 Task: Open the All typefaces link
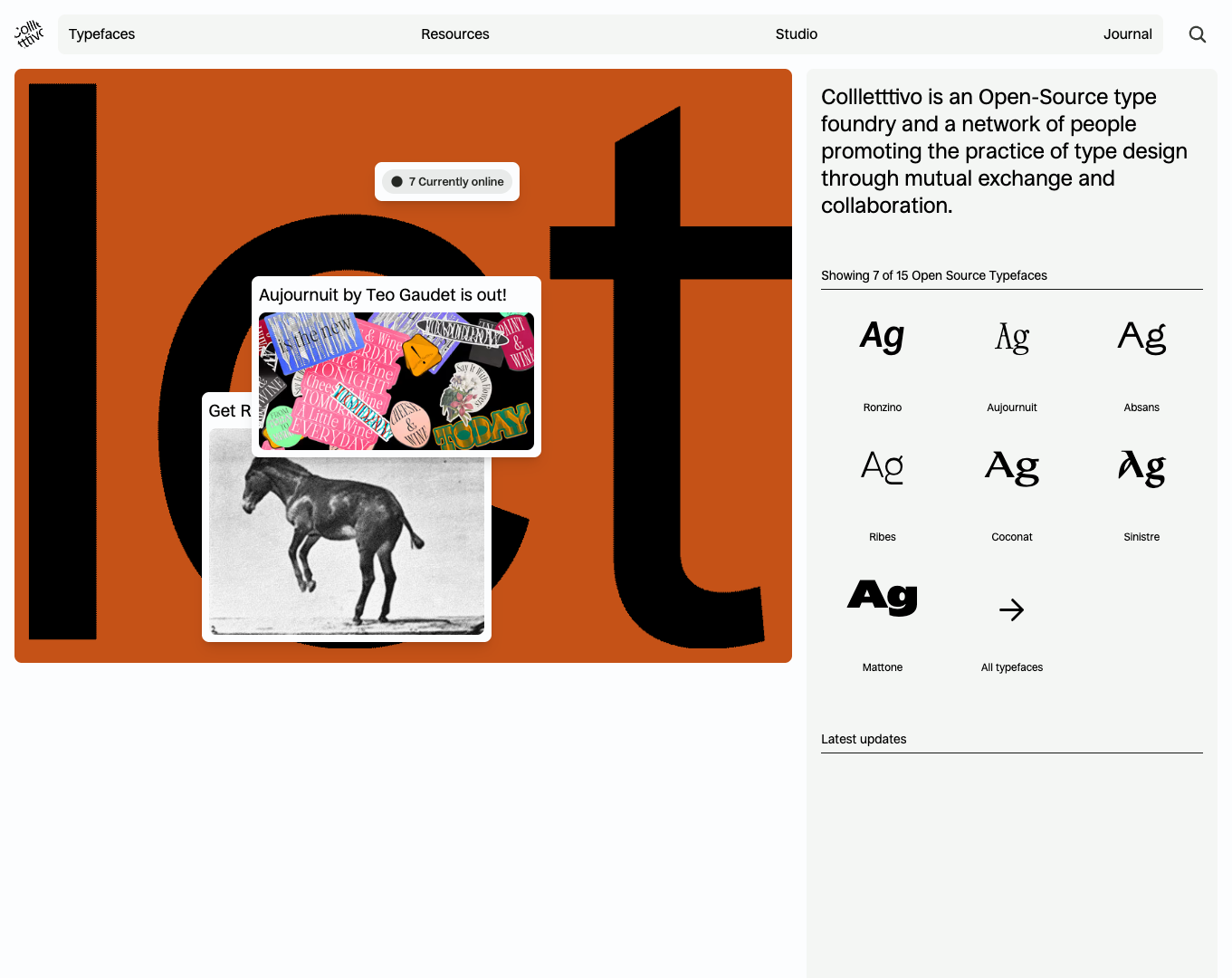tap(1011, 666)
